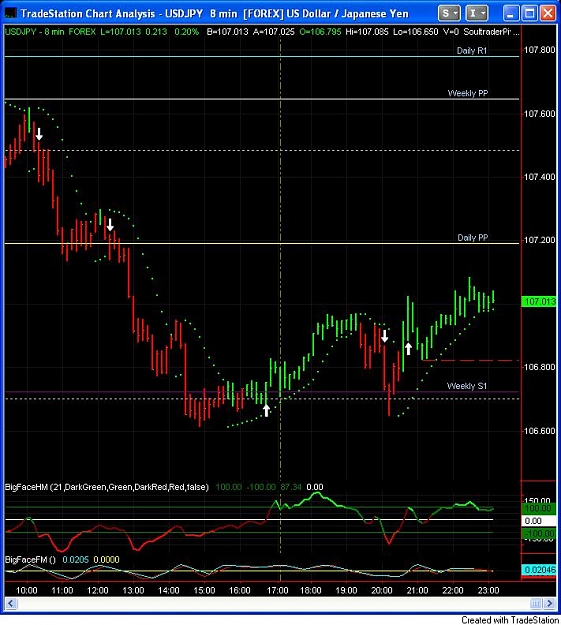
Task: Maximize the Chart Analysis window
Action: click(x=530, y=14)
